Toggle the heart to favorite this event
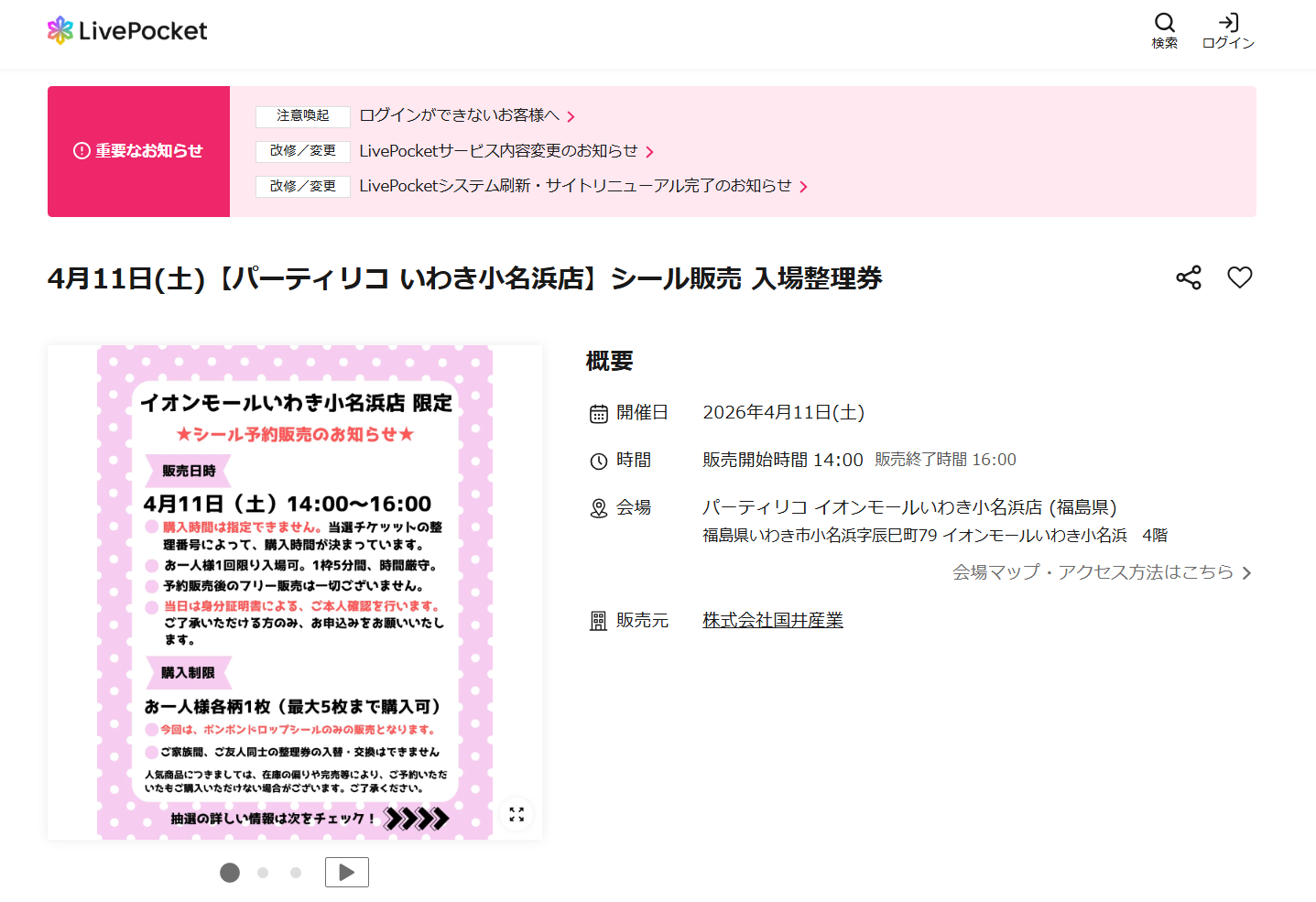 [1240, 277]
